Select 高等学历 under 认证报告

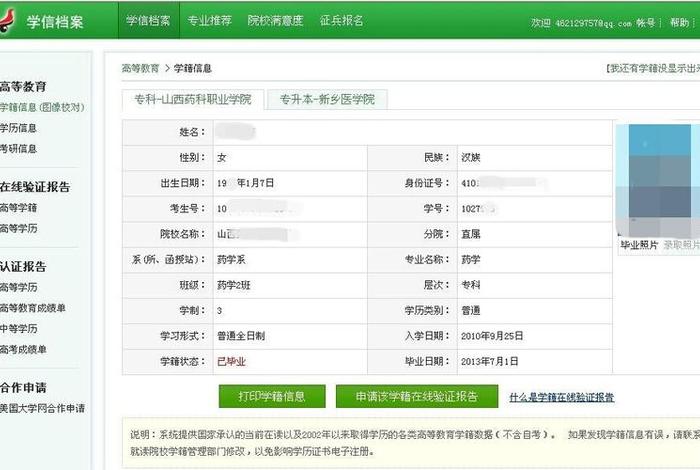(x=18, y=287)
